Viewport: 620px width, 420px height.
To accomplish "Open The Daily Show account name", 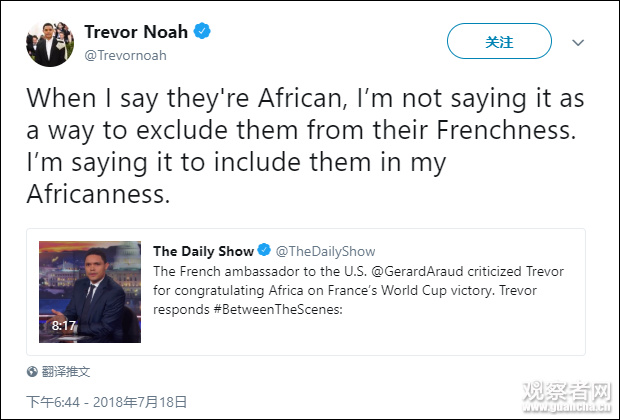I will [203, 250].
